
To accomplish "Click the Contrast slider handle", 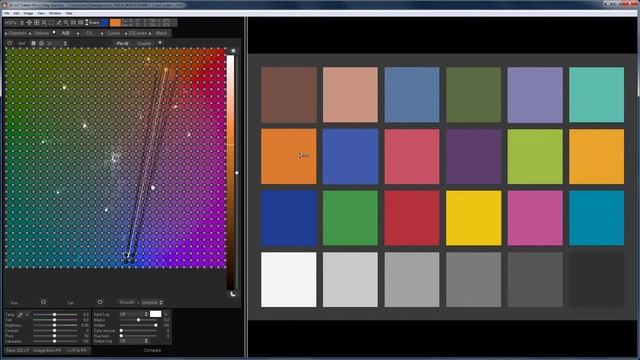I will 54,331.
